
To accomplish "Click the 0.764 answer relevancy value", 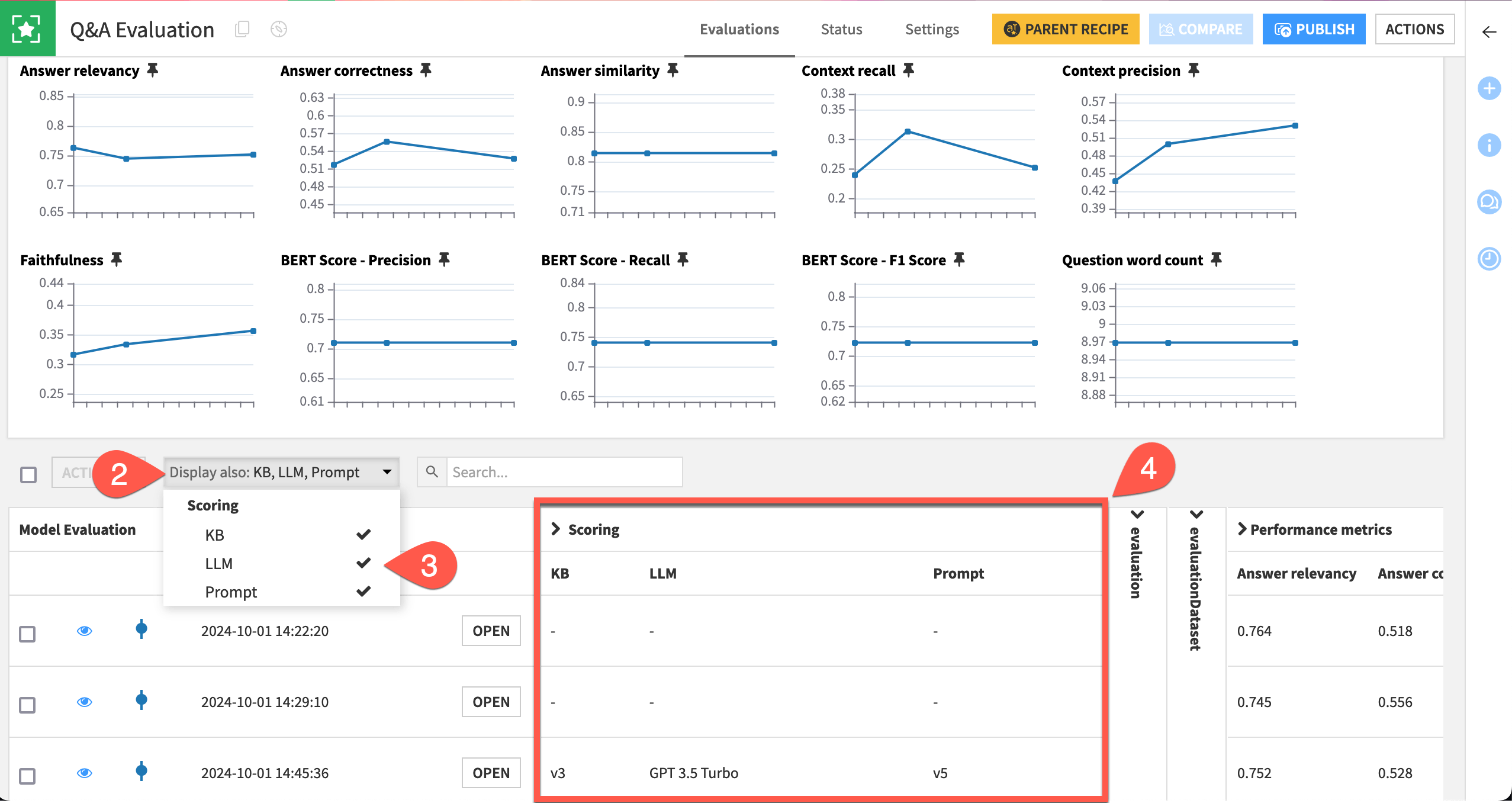I will point(1254,631).
